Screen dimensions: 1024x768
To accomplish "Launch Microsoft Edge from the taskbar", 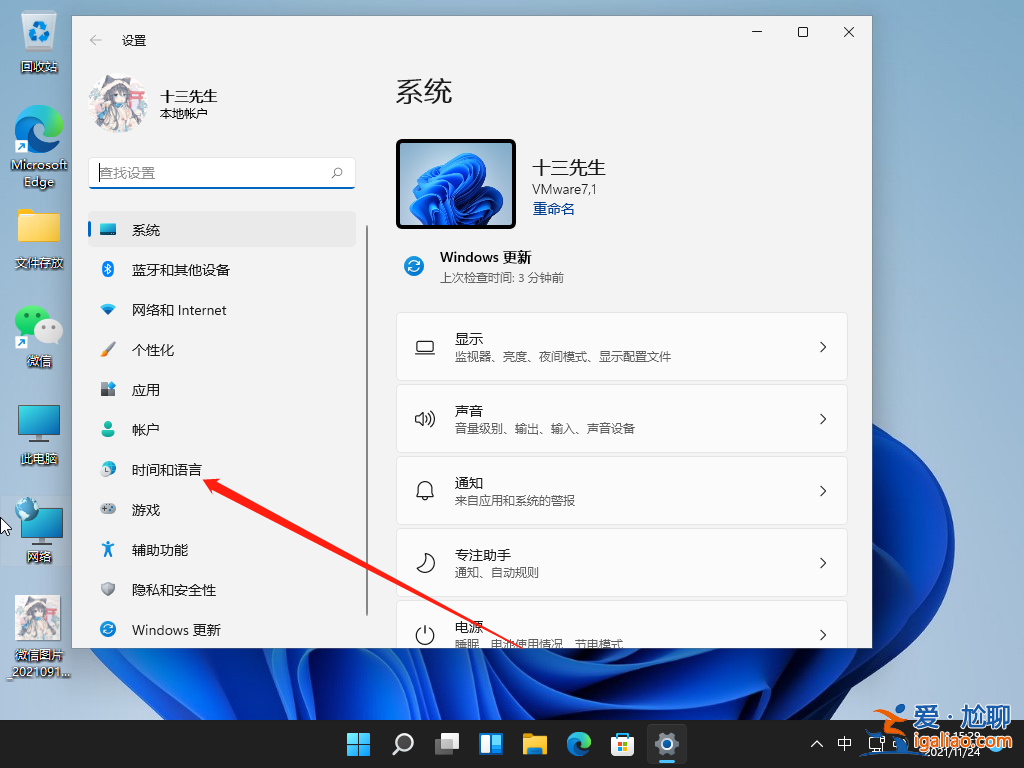I will (x=578, y=744).
